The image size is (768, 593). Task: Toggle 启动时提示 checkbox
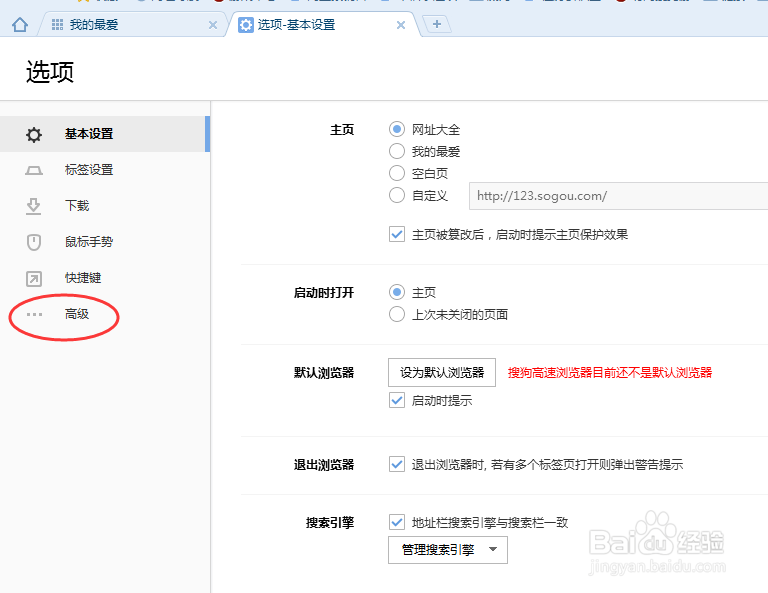(397, 400)
